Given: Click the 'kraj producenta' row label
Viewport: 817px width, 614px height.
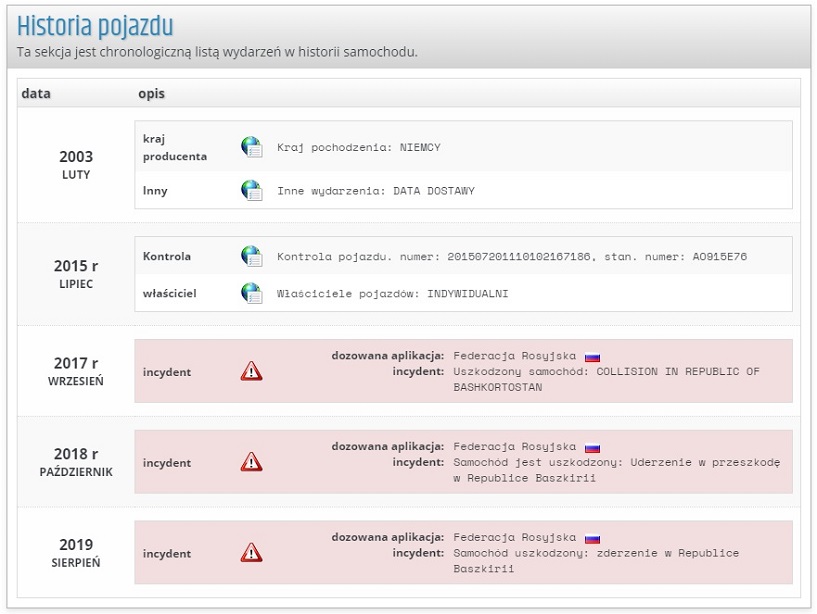Looking at the screenshot, I should 175,147.
